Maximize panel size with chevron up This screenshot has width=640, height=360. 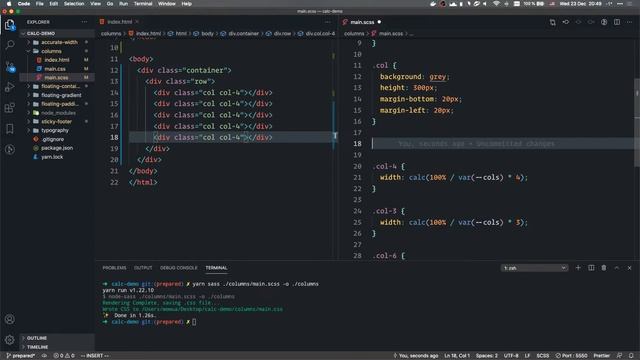[617, 268]
